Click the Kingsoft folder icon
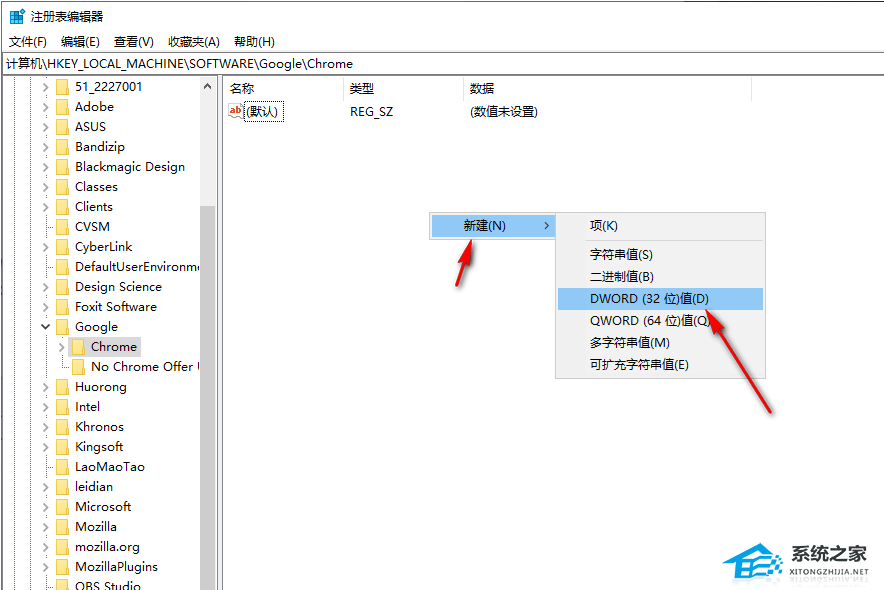The image size is (884, 590). coord(63,447)
